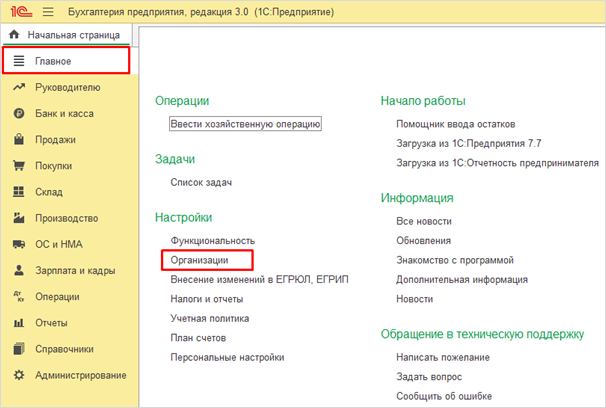This screenshot has width=606, height=408.
Task: Click the Руководителю chart icon
Action: (17, 88)
